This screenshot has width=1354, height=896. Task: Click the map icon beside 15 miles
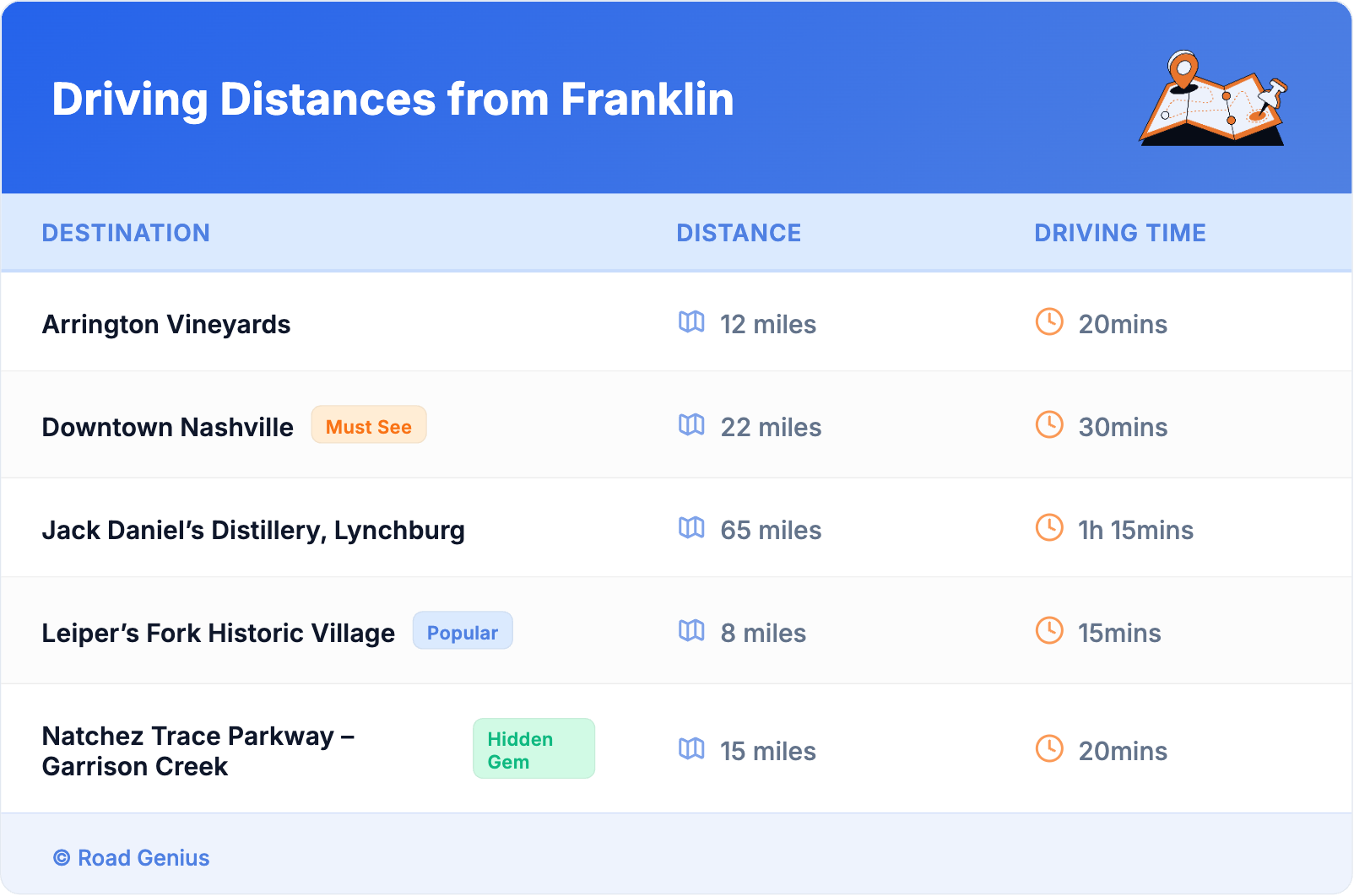(x=691, y=749)
